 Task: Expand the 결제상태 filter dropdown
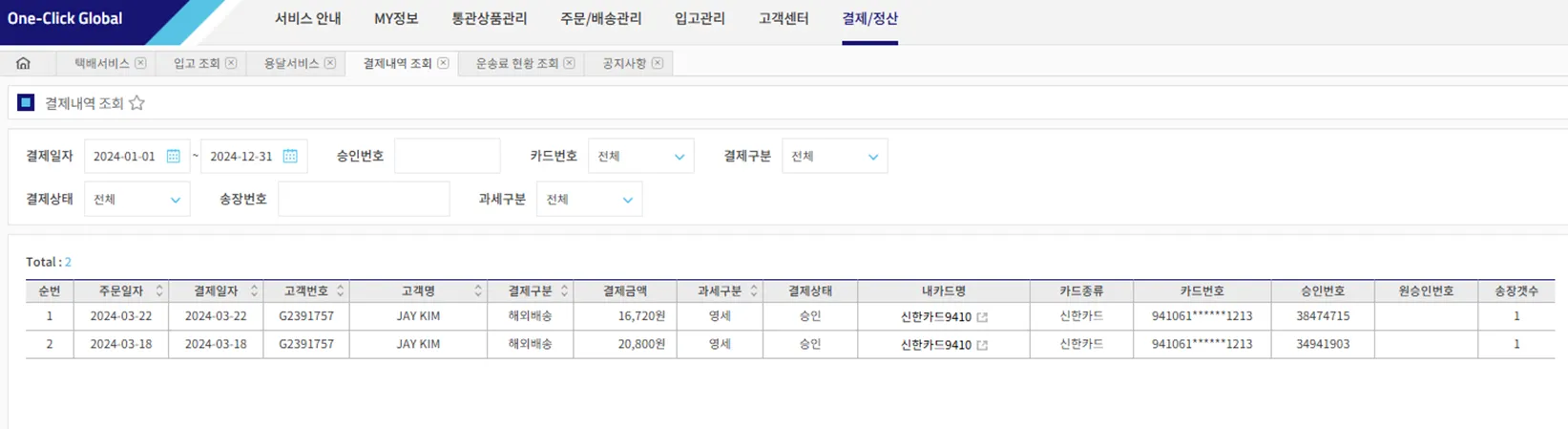(136, 199)
